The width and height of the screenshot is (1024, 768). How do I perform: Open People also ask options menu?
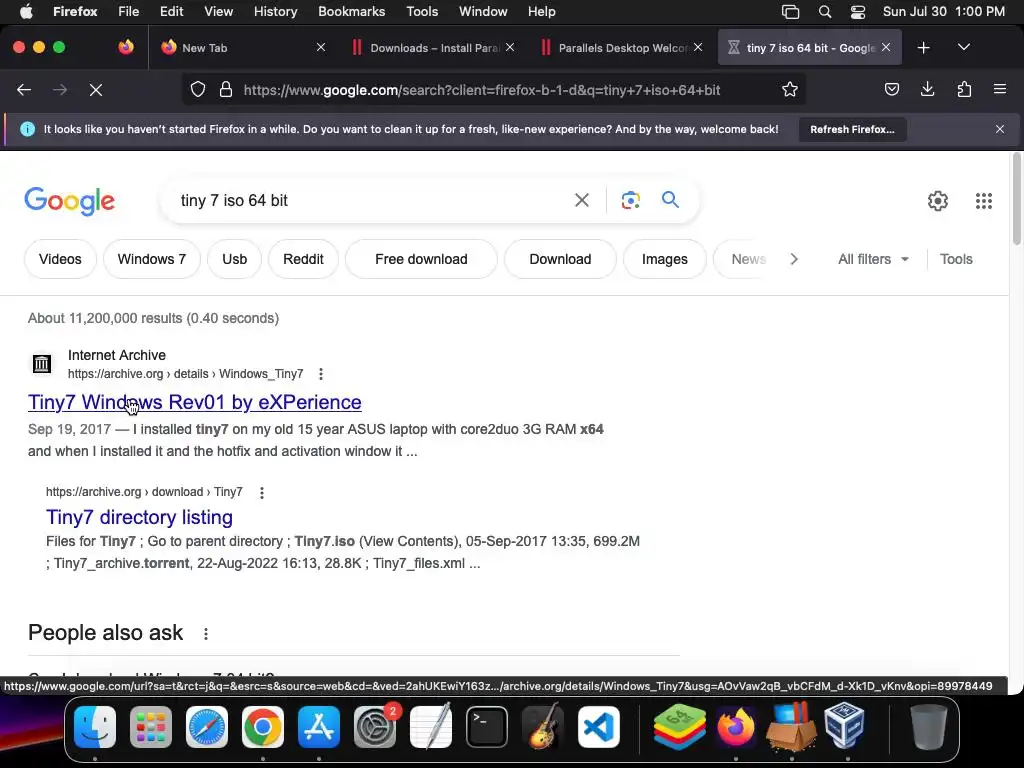206,633
